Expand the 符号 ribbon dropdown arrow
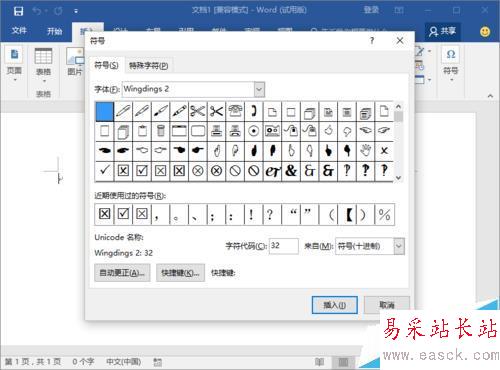The width and height of the screenshot is (500, 370). point(451,80)
